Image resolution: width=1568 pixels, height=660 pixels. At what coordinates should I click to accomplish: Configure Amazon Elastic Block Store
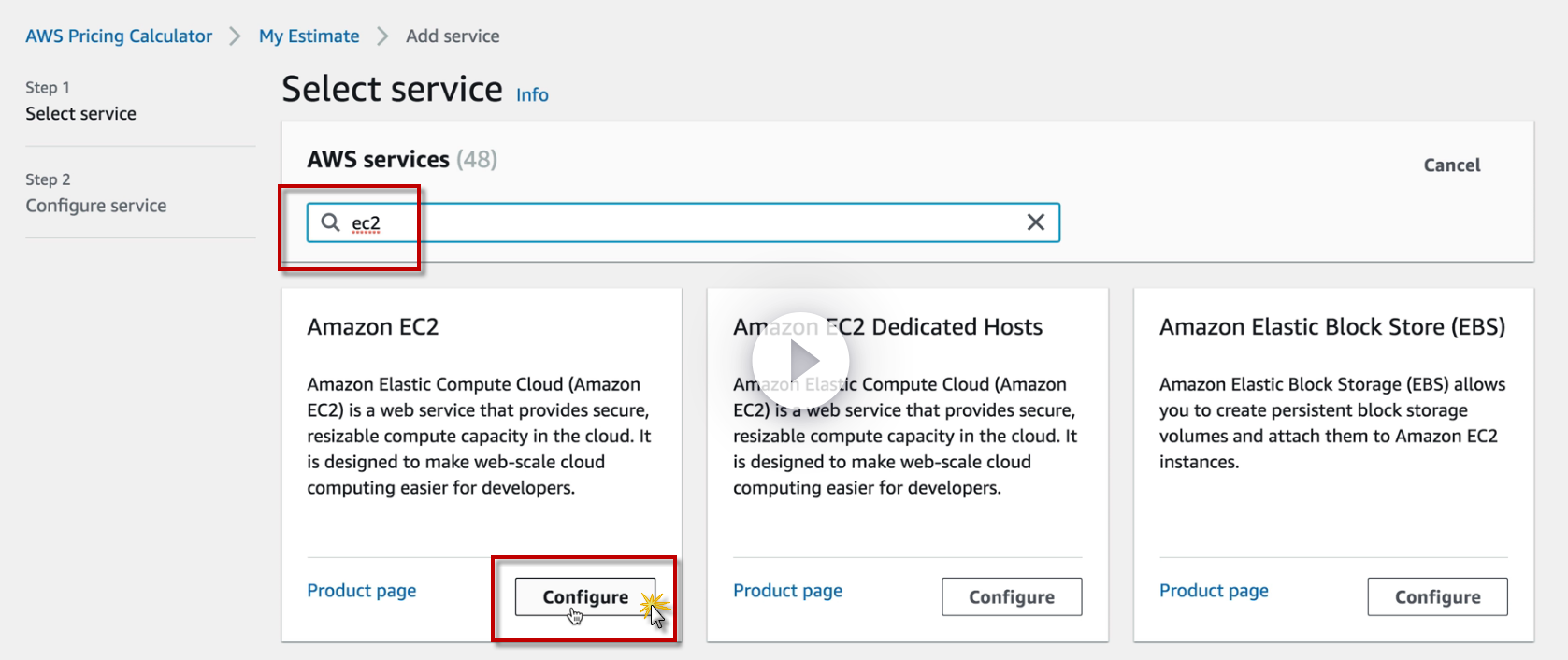[1437, 597]
